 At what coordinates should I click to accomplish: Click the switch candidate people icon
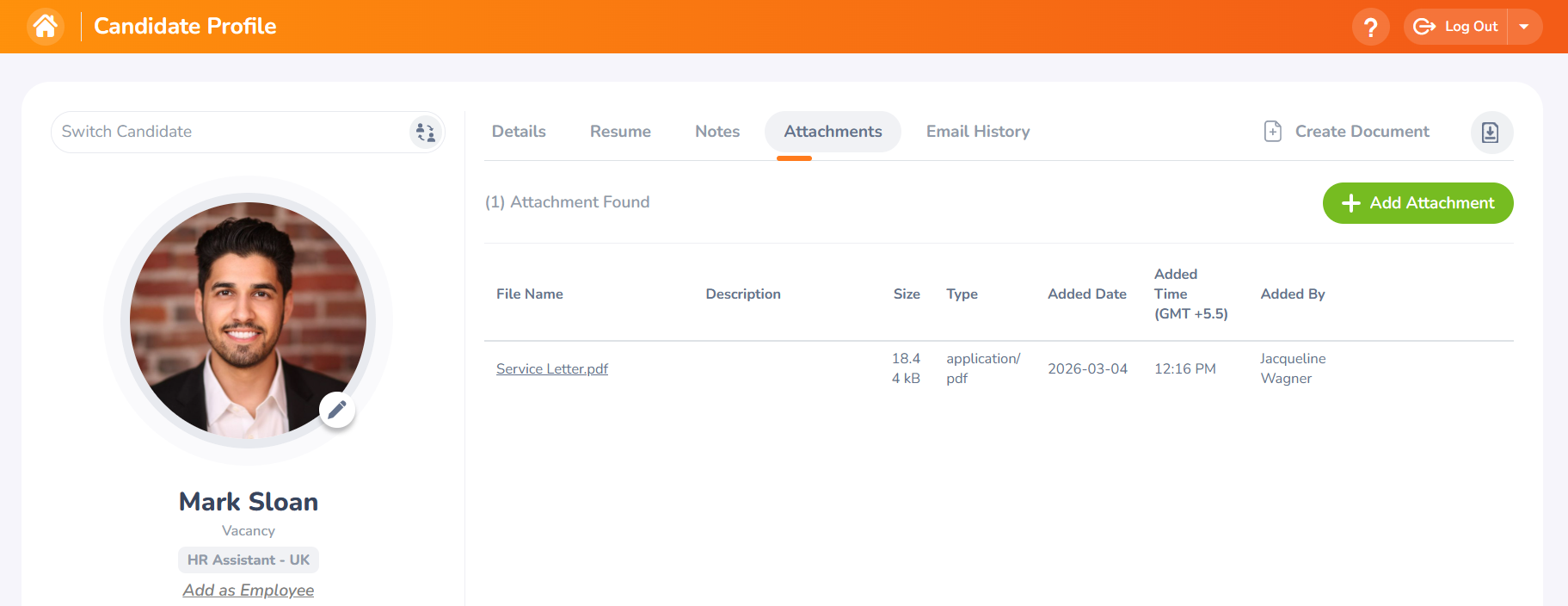425,132
